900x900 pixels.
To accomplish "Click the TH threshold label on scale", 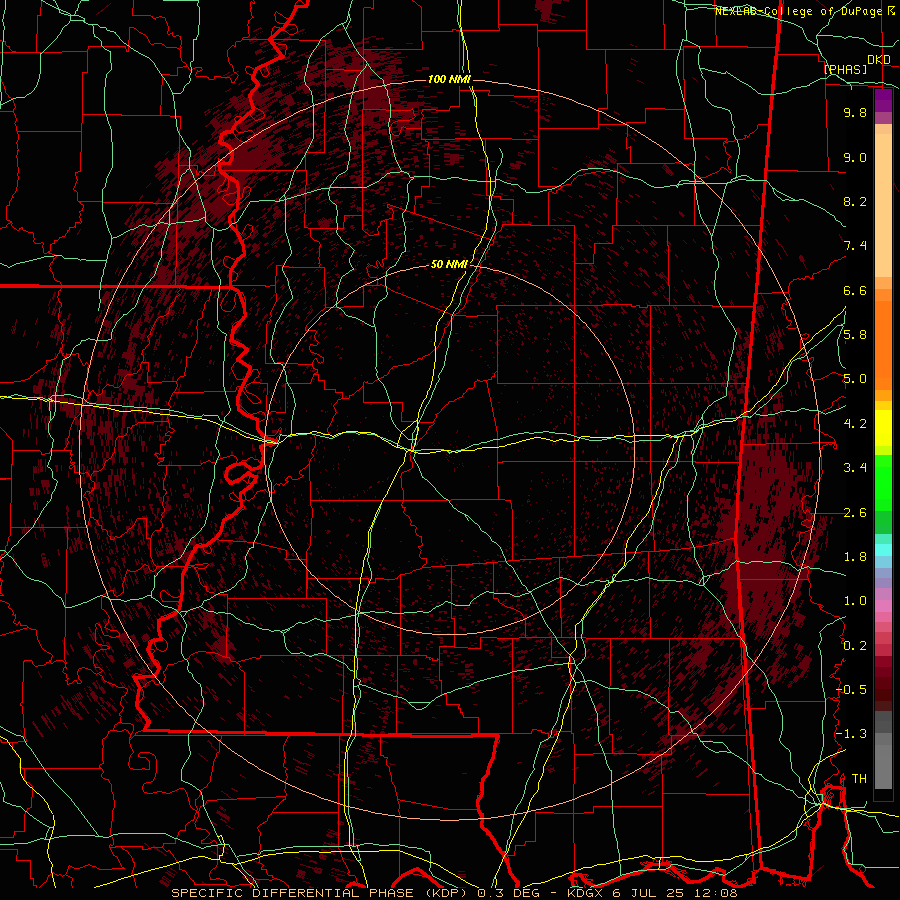I will pos(859,779).
